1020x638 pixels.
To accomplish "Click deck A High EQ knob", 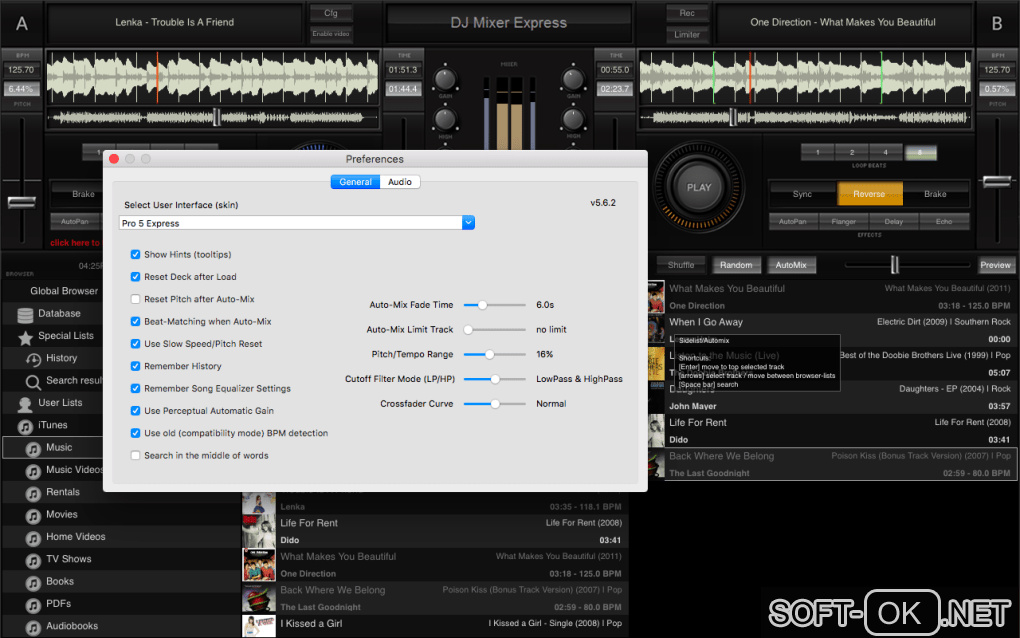I will [x=445, y=119].
